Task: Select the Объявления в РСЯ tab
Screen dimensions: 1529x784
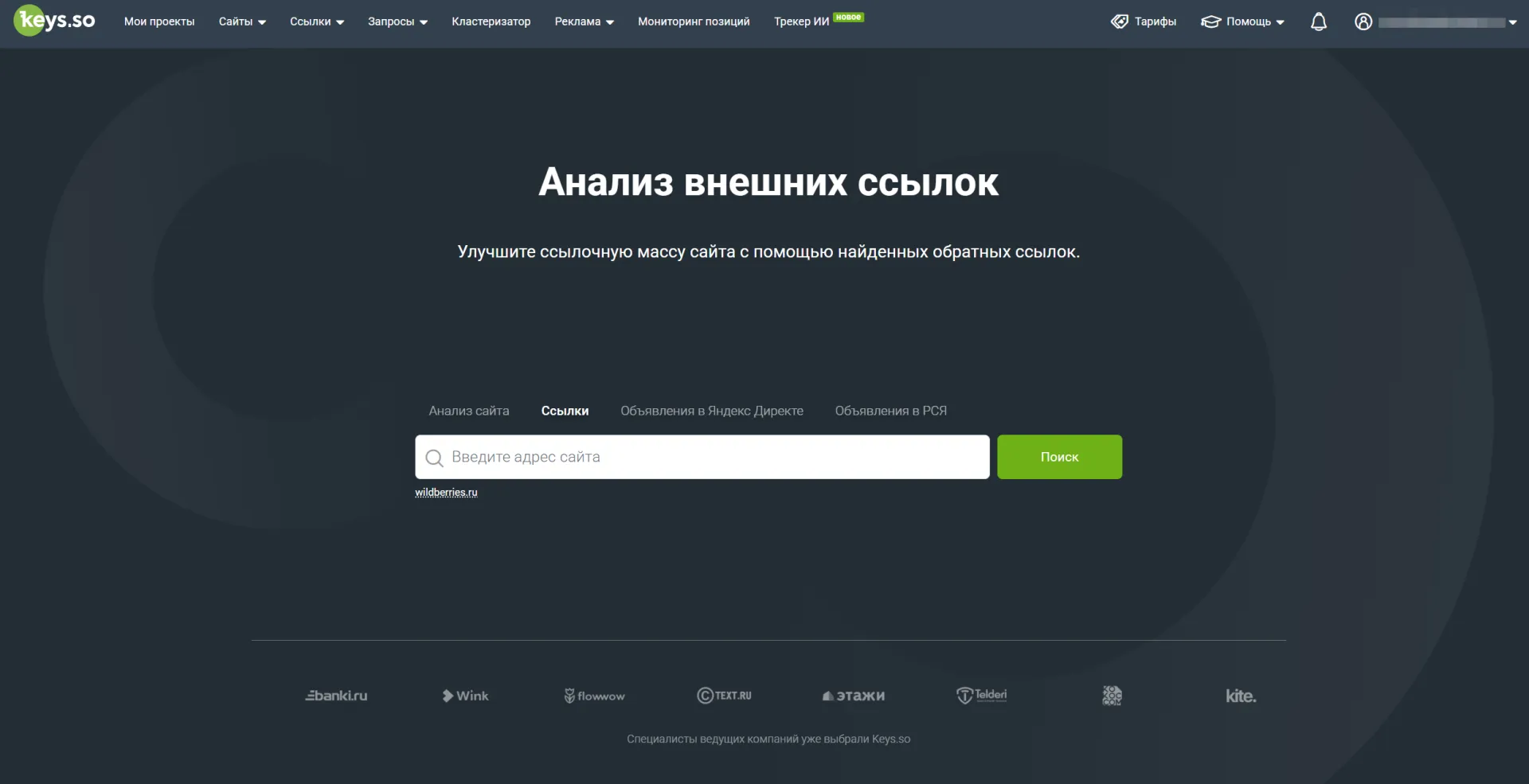Action: [x=891, y=411]
